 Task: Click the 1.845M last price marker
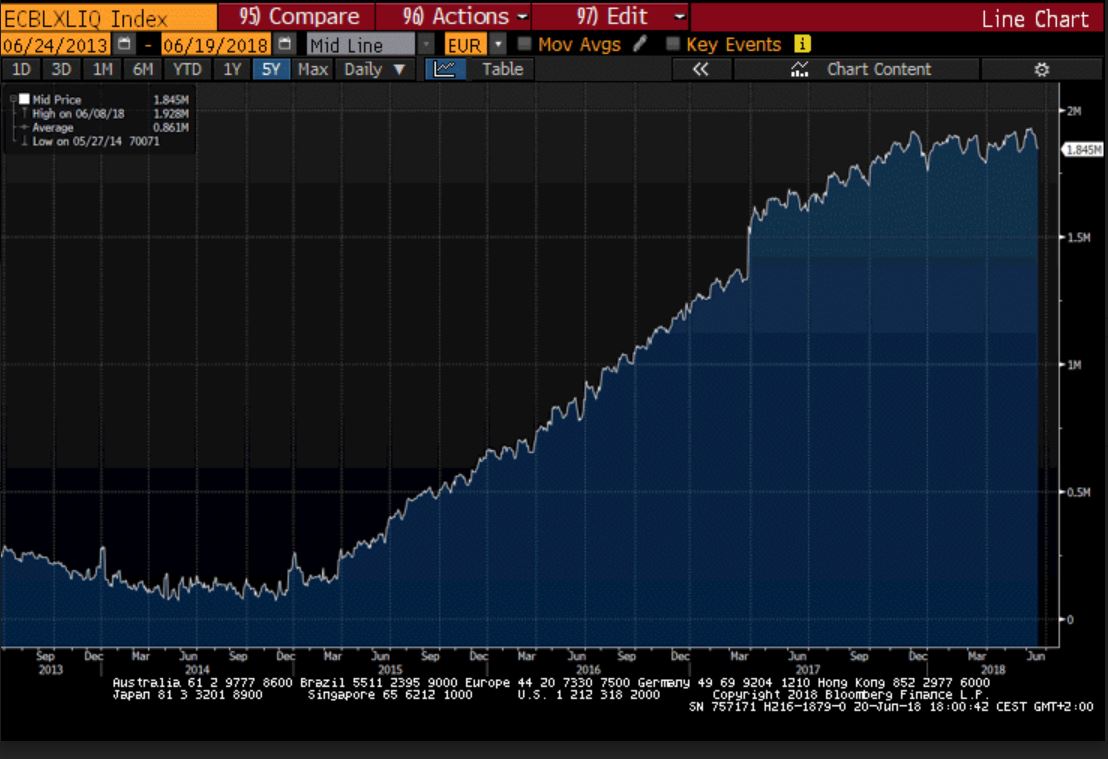(x=1081, y=150)
